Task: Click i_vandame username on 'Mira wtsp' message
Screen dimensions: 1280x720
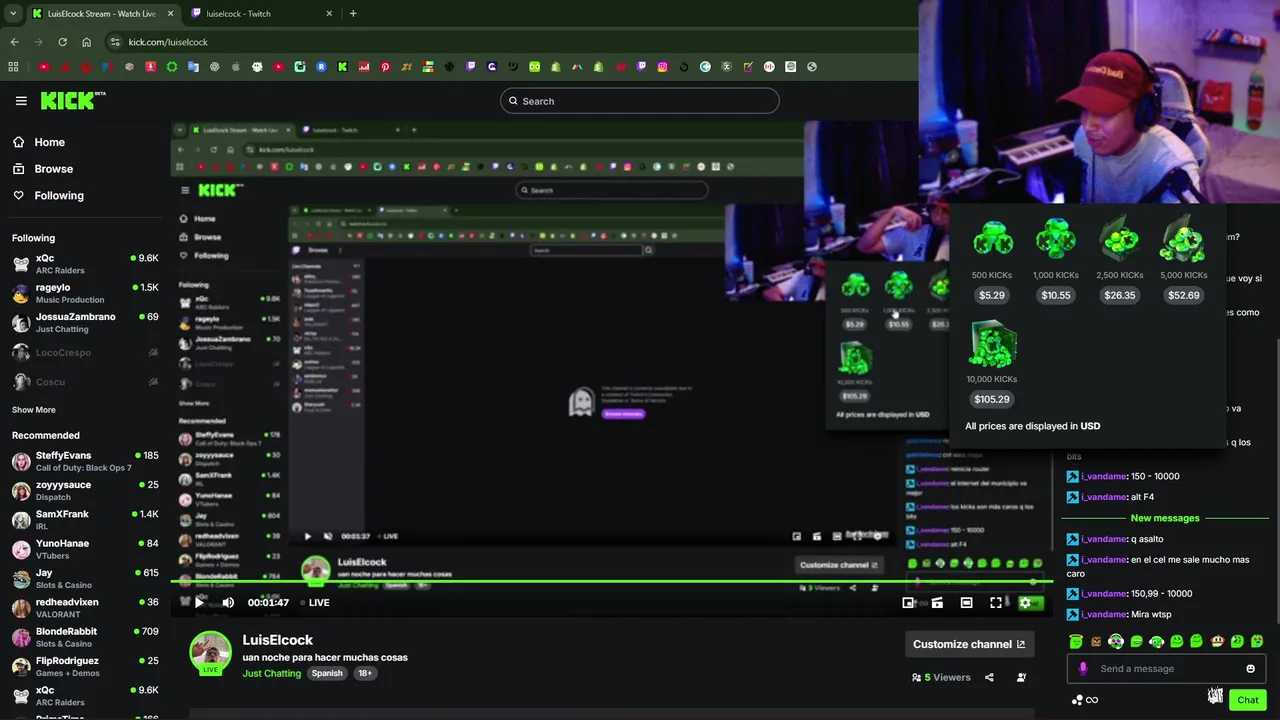Action: 1103,614
